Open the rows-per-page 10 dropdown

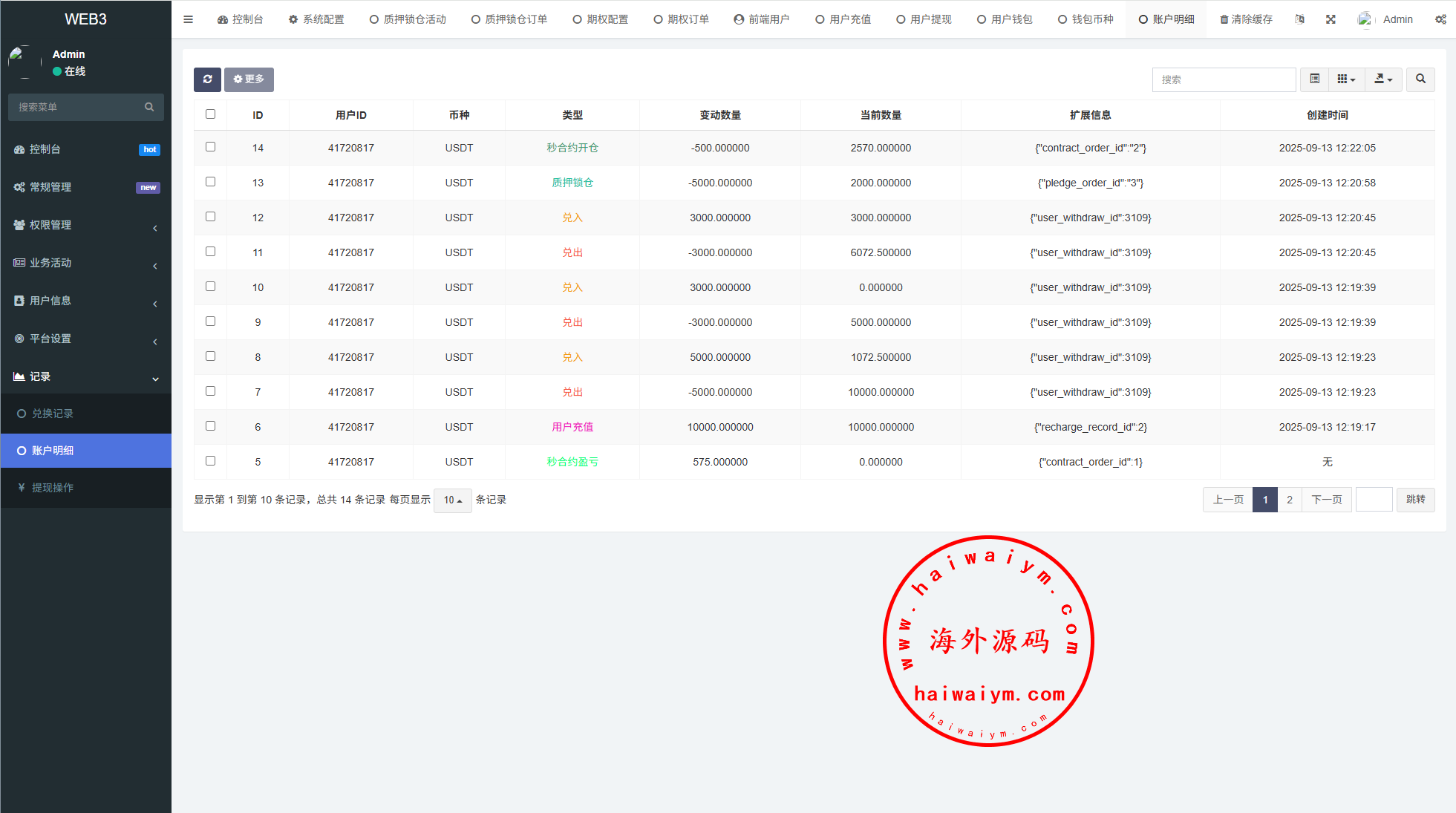452,500
